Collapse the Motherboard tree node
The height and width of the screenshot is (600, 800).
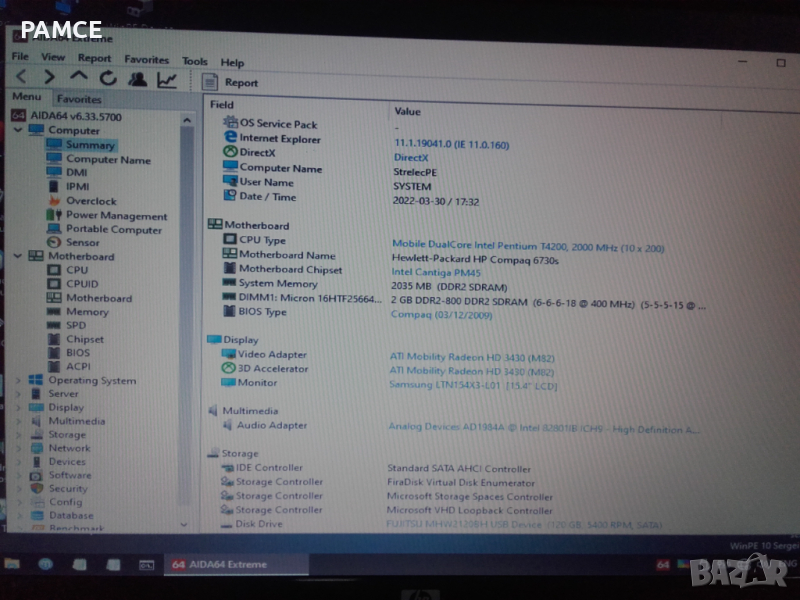[18, 257]
